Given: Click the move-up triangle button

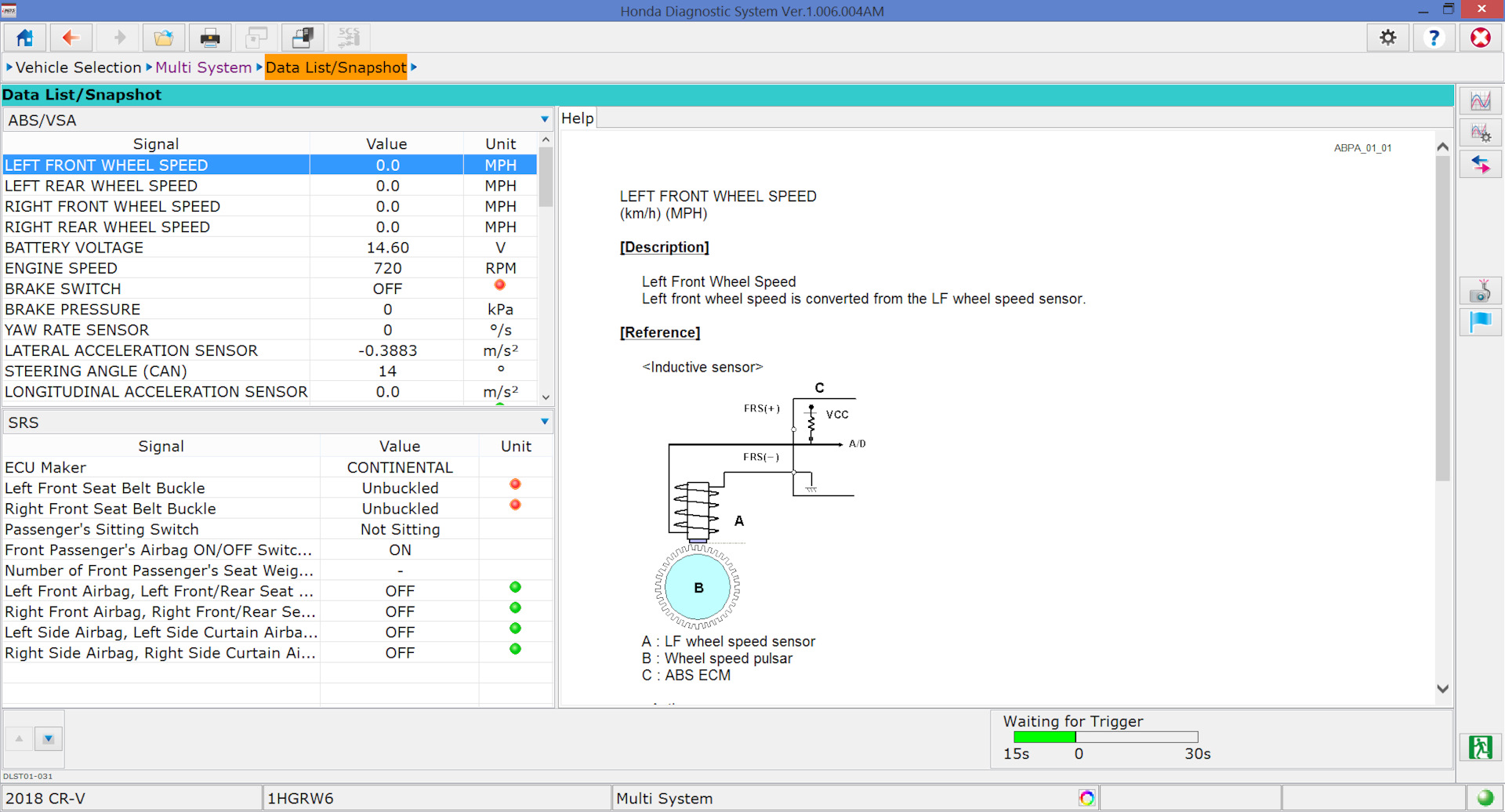Looking at the screenshot, I should (x=20, y=738).
